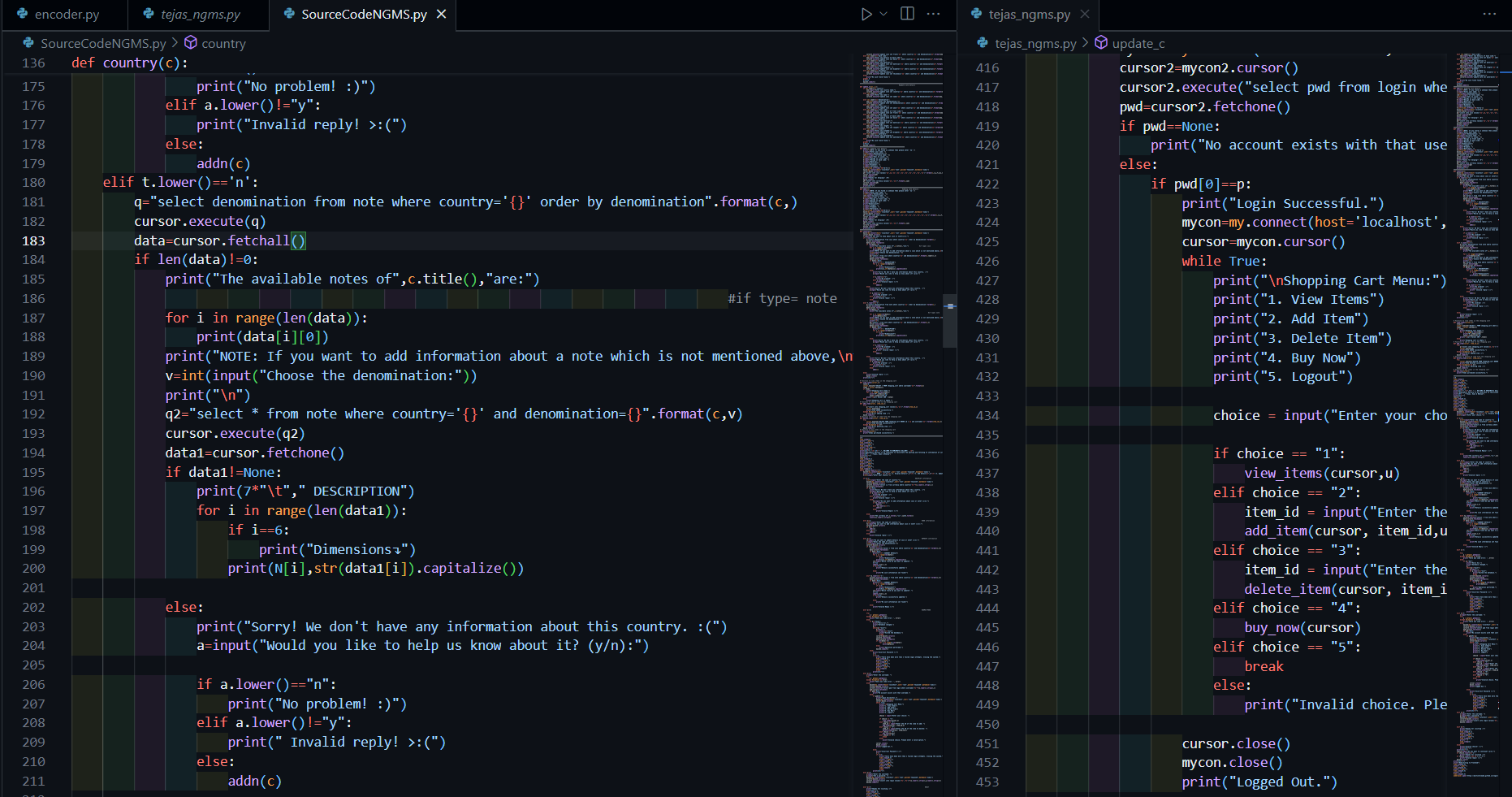Click the Python icon in right breadcrumb bar
Screen dimensions: 1512x797
[x=983, y=43]
